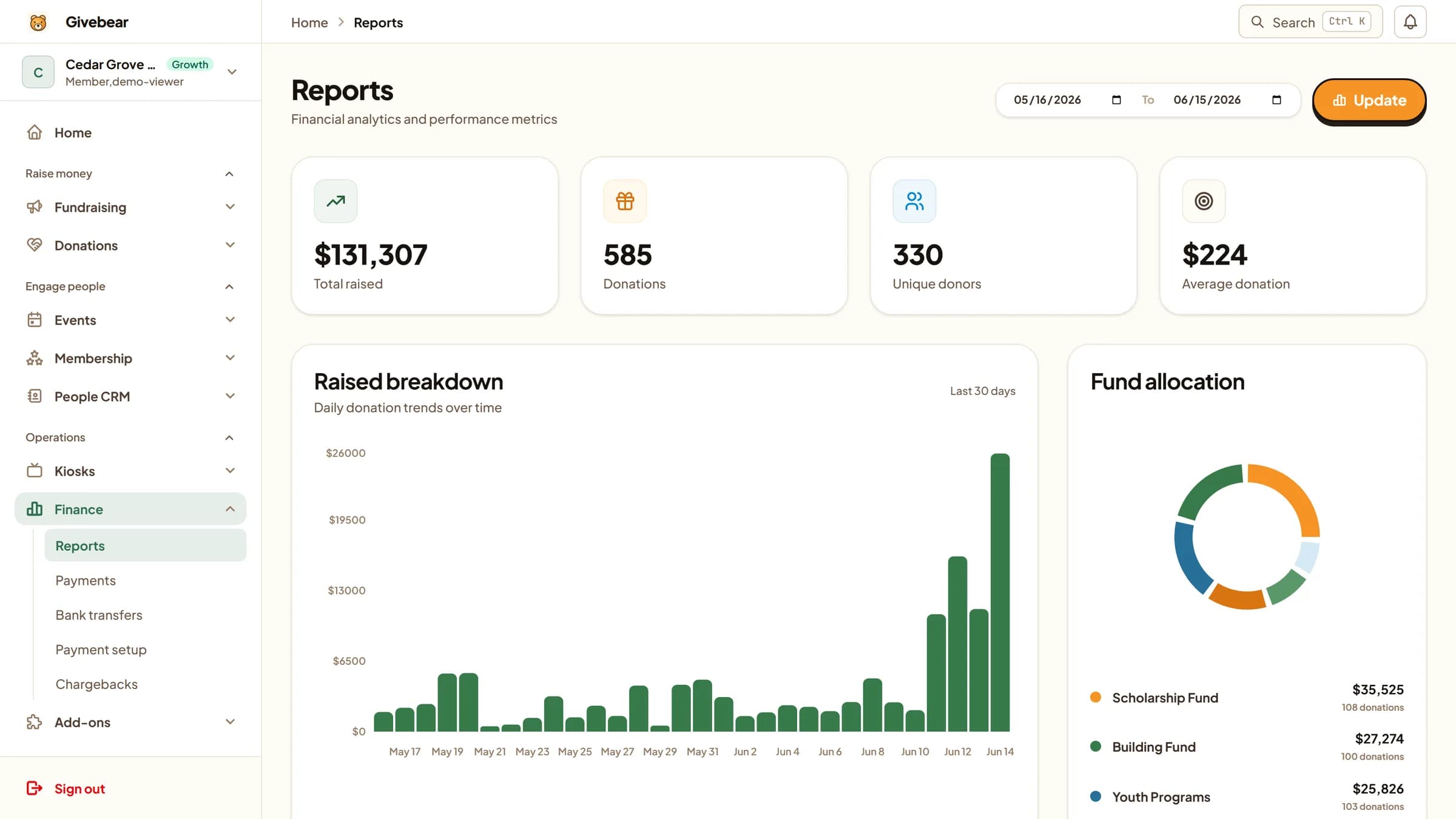Expand the Add-ons submenu chevron
The width and height of the screenshot is (1456, 819).
point(230,722)
